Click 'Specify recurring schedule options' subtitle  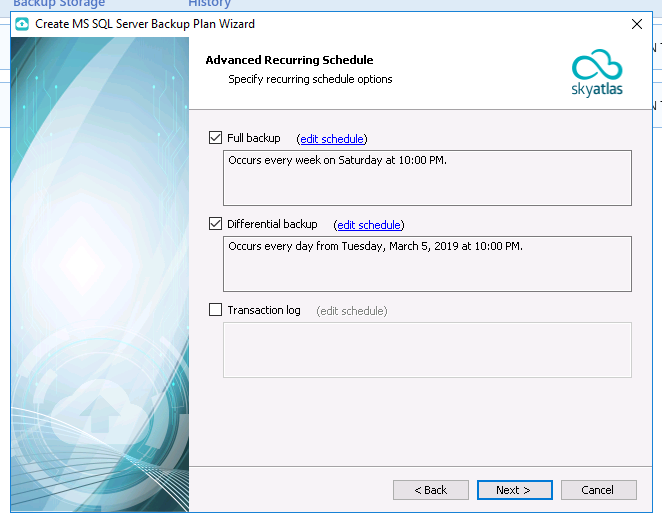point(310,79)
